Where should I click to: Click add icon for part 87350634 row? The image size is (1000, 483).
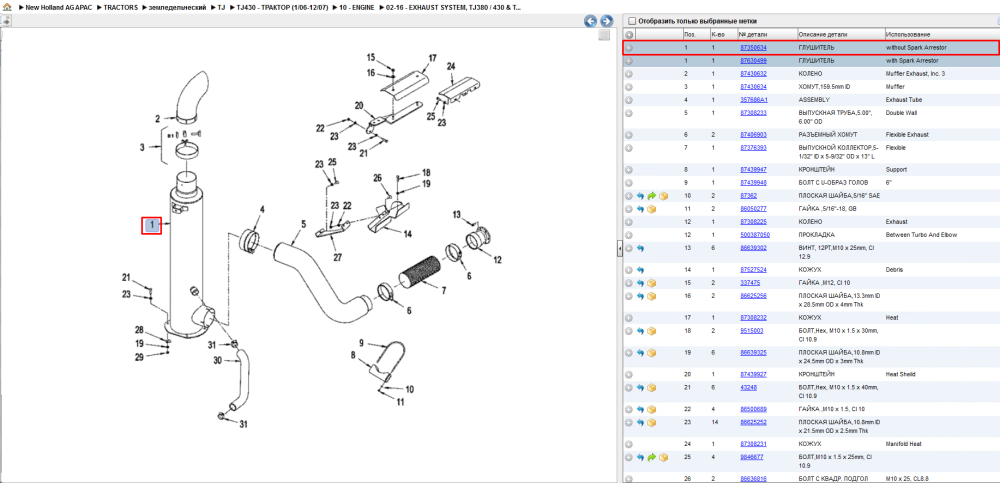(x=629, y=48)
